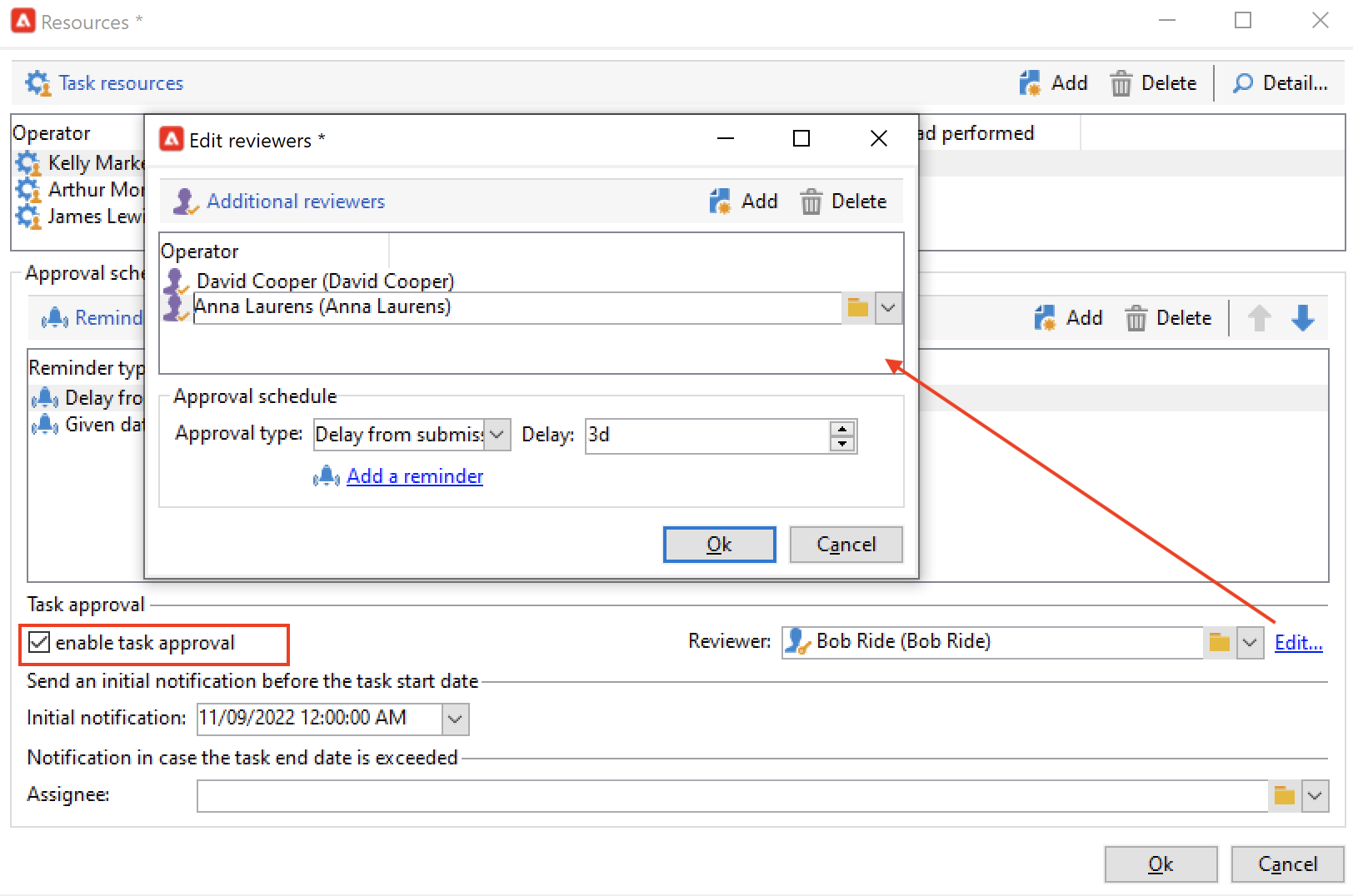Expand Anna Laurens operator dropdown
This screenshot has width=1353, height=896.
click(888, 308)
